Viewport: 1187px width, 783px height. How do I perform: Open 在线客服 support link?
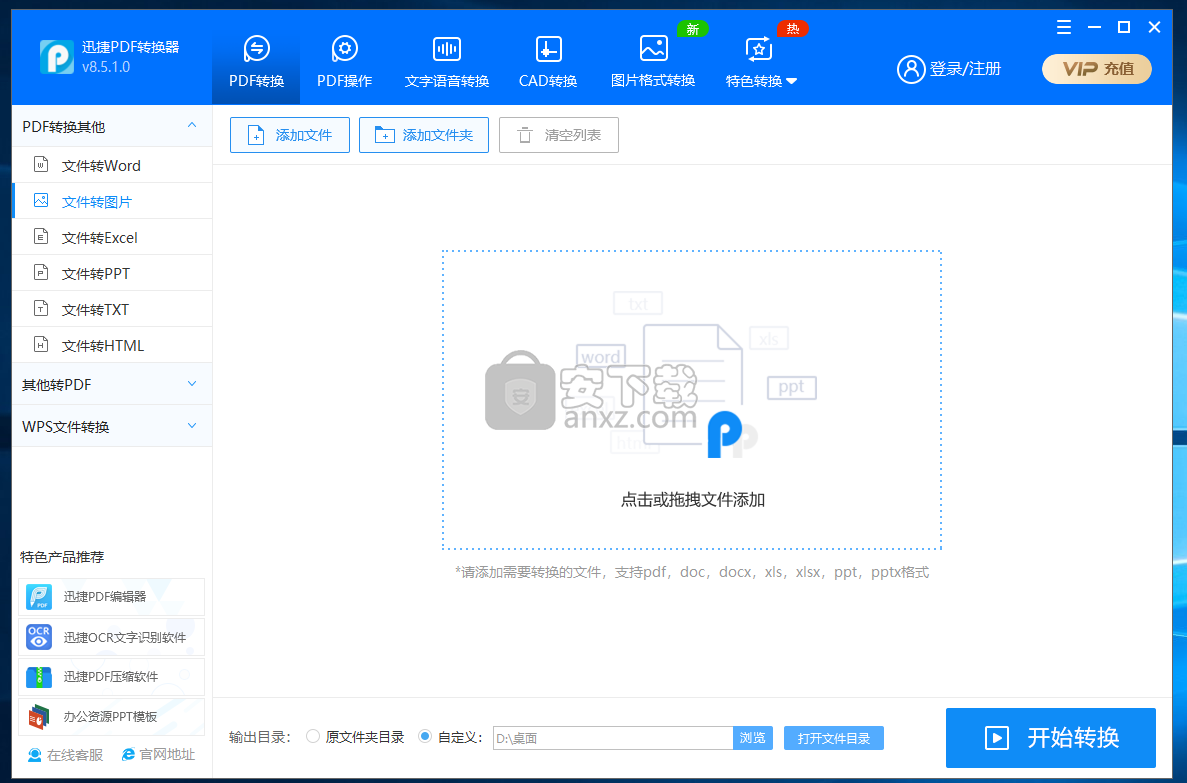click(65, 754)
